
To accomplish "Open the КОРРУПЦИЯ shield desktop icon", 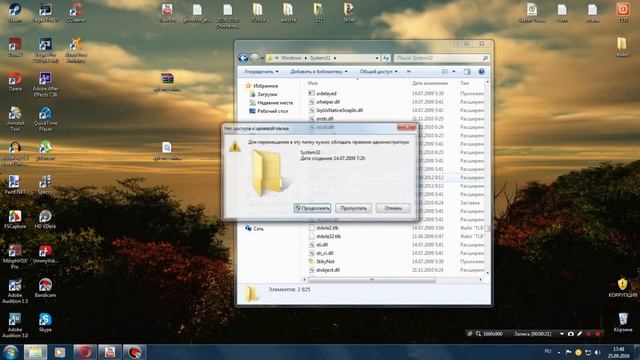I will tap(622, 288).
